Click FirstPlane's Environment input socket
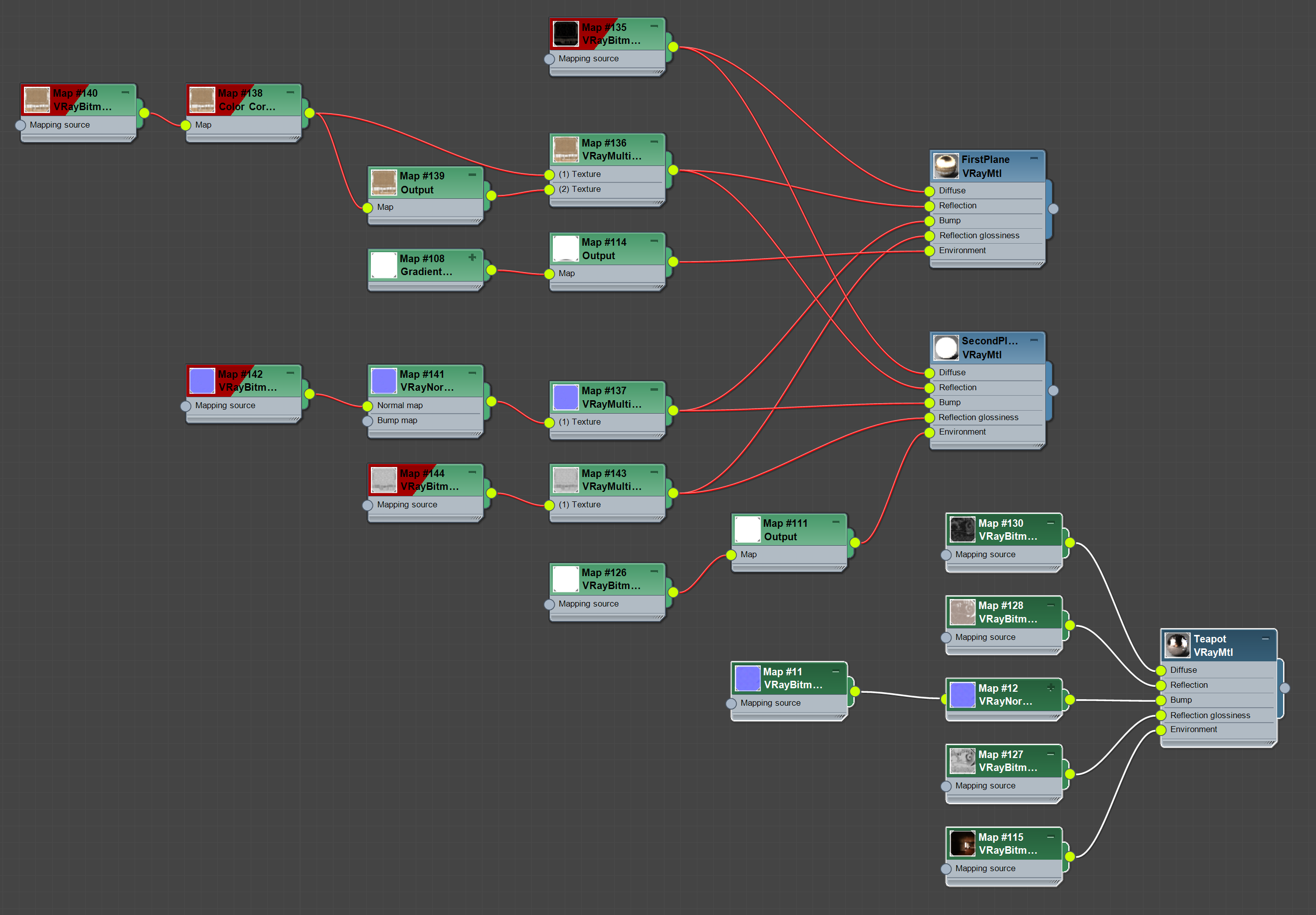This screenshot has height=915, width=1316. coord(930,251)
